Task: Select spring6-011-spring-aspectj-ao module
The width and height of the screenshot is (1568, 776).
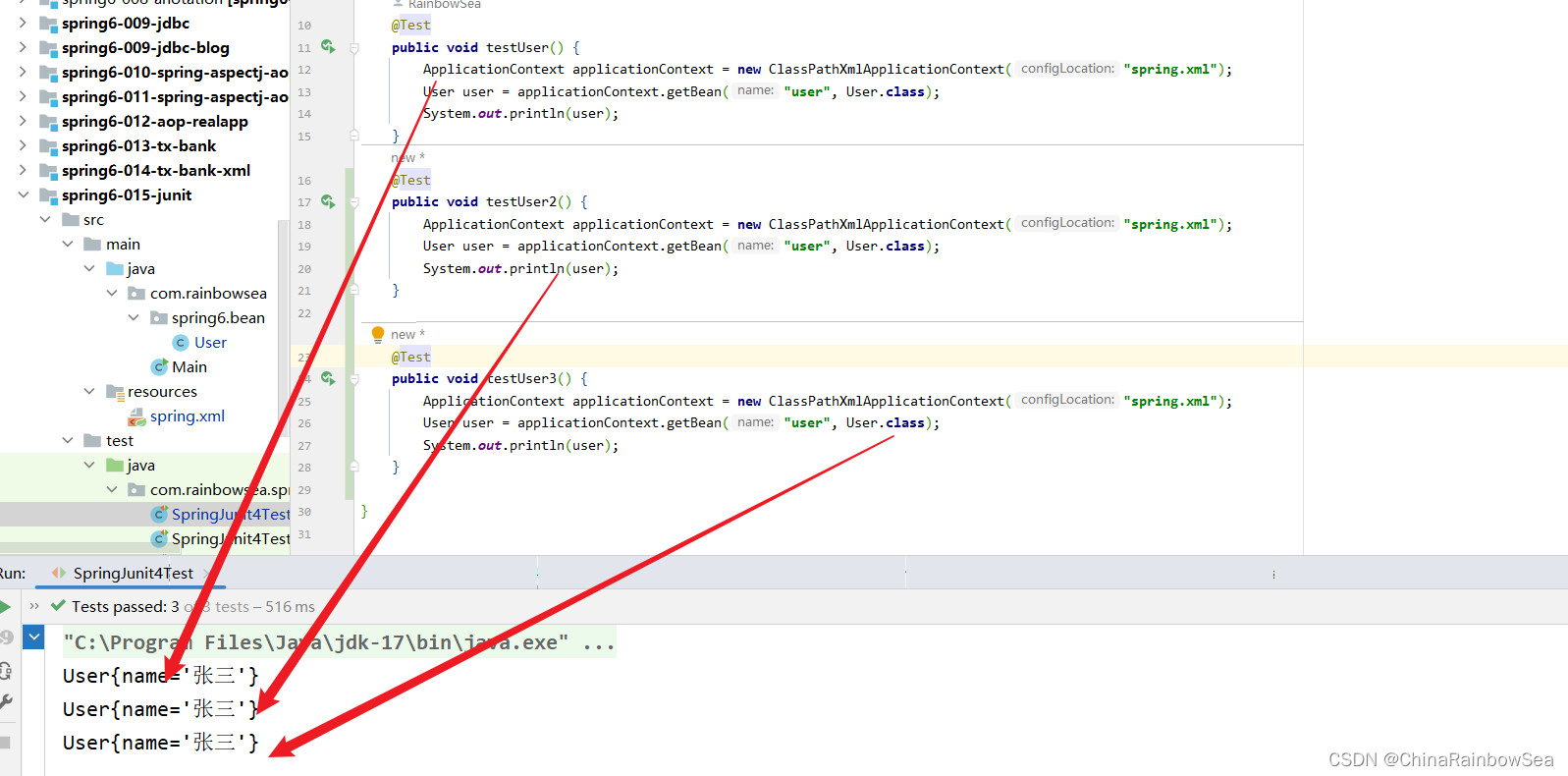Action: tap(175, 97)
